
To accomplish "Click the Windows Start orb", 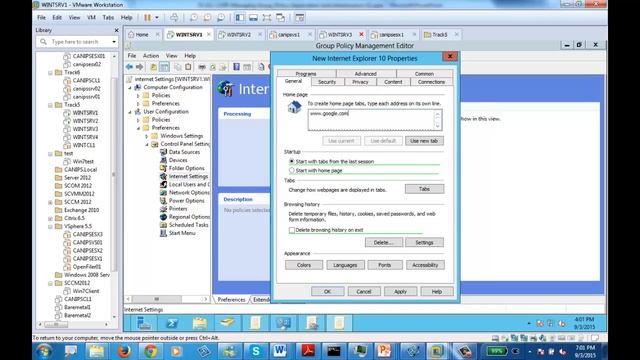I will point(43,351).
